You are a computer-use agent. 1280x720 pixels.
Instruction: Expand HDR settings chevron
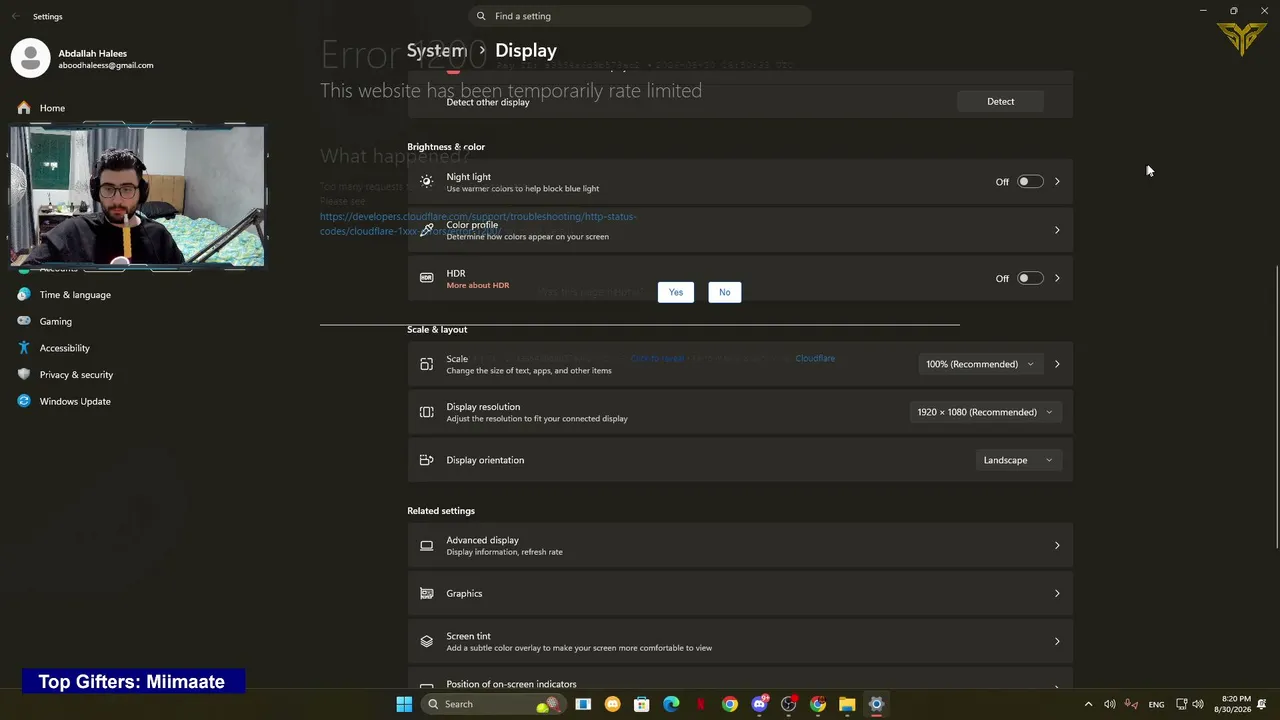(1057, 278)
